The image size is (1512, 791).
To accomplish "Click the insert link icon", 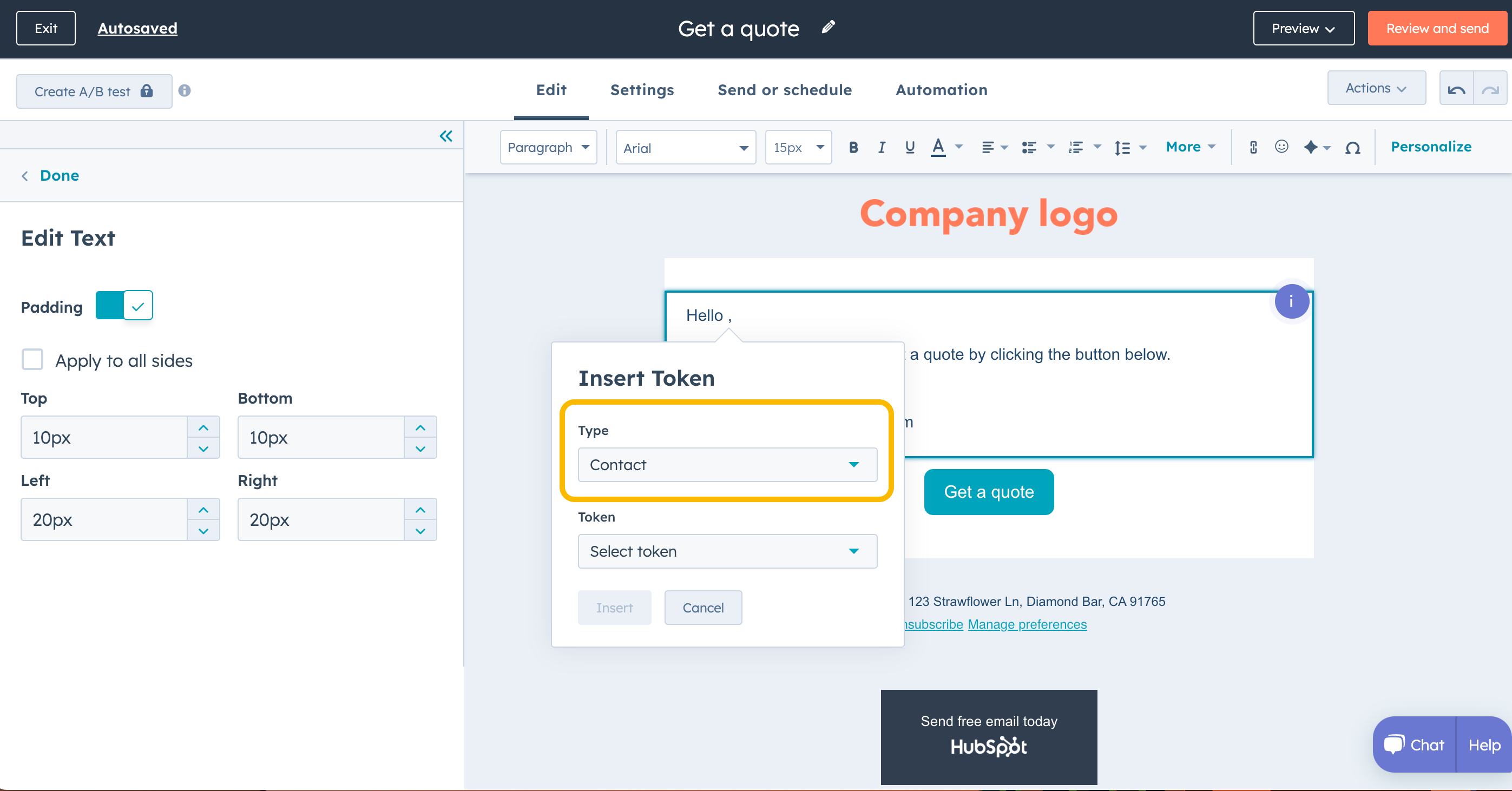I will (x=1253, y=147).
